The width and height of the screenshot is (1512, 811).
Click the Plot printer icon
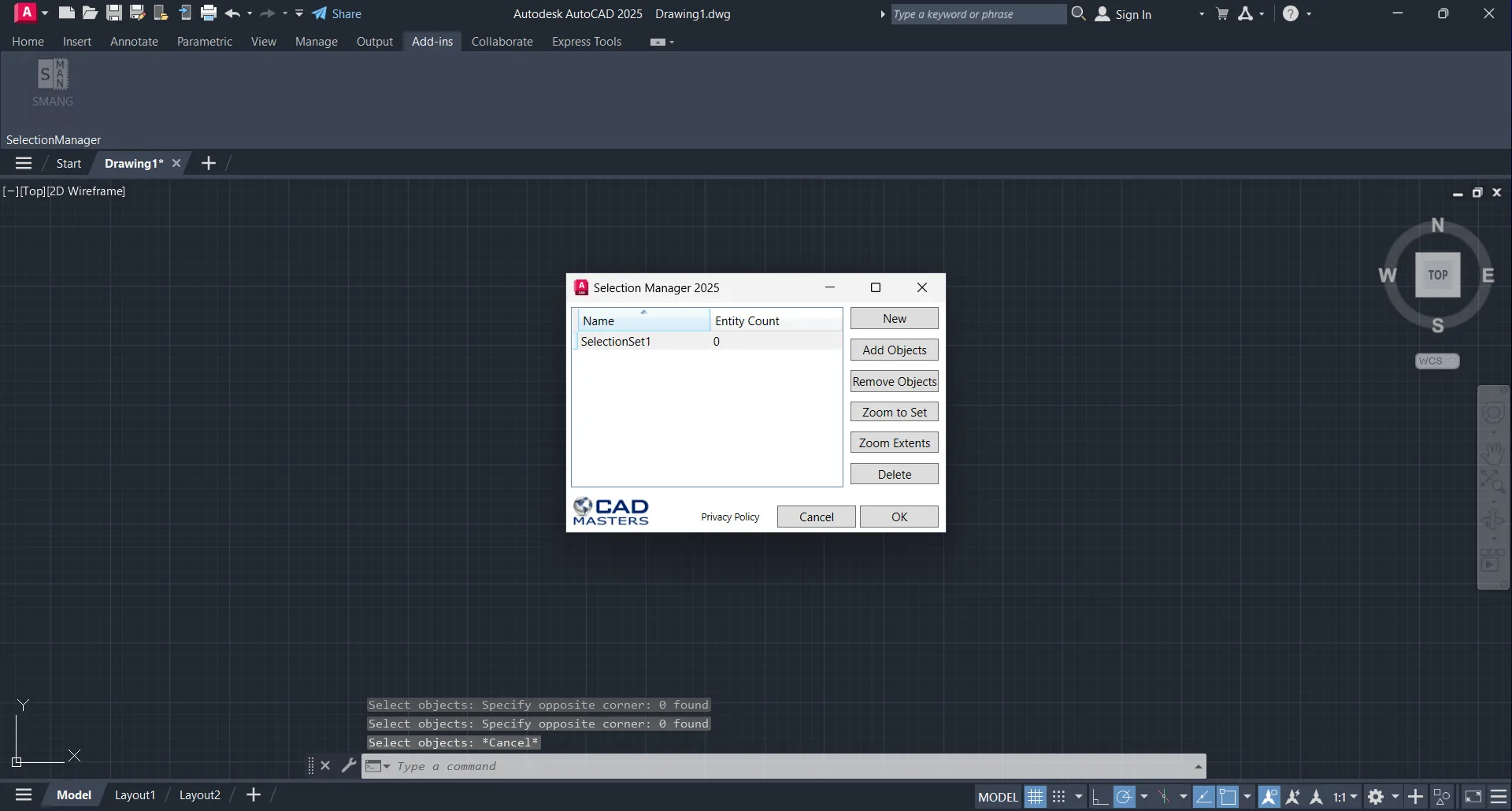pos(209,13)
